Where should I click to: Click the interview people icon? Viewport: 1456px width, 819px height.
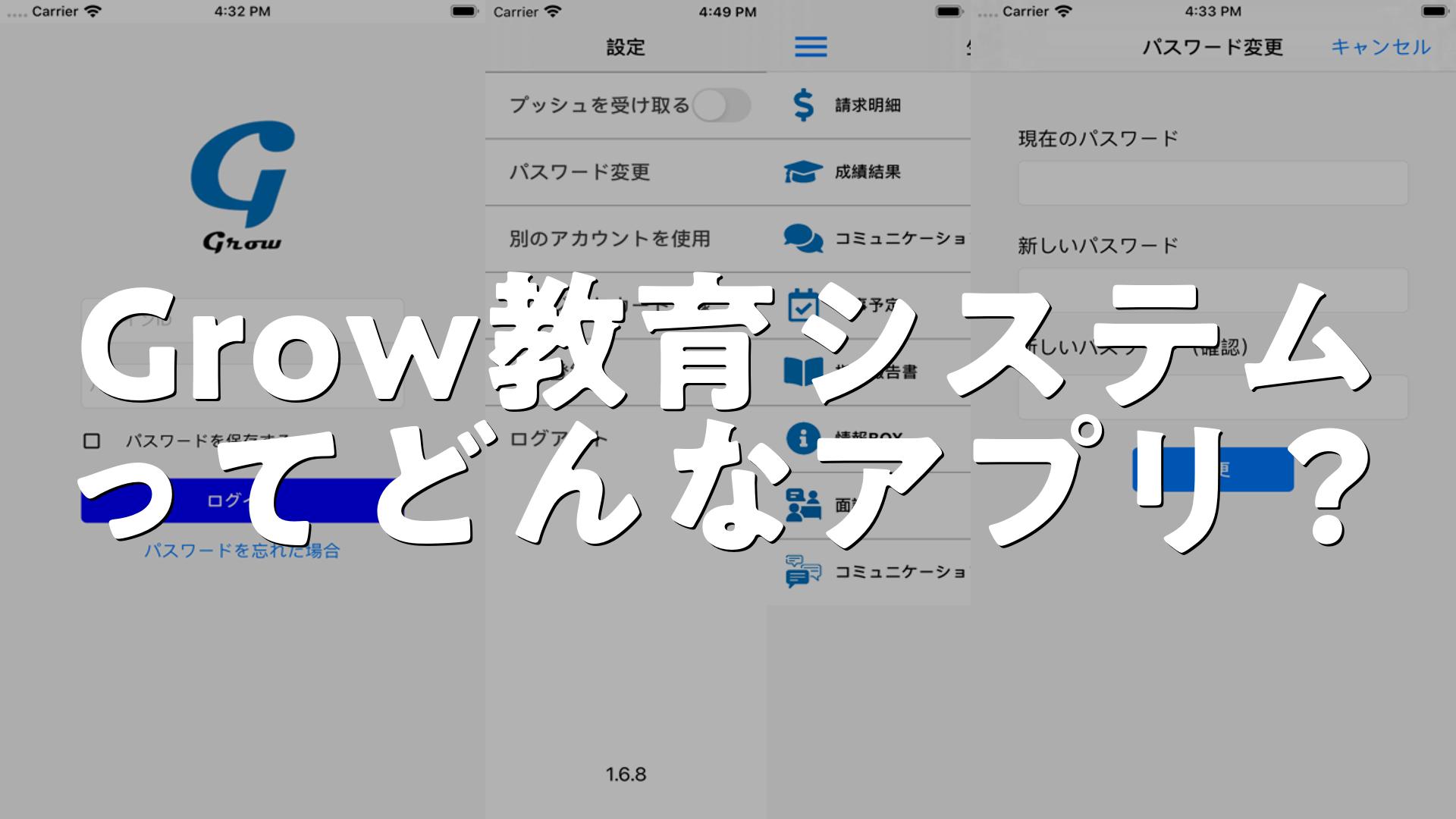[802, 504]
